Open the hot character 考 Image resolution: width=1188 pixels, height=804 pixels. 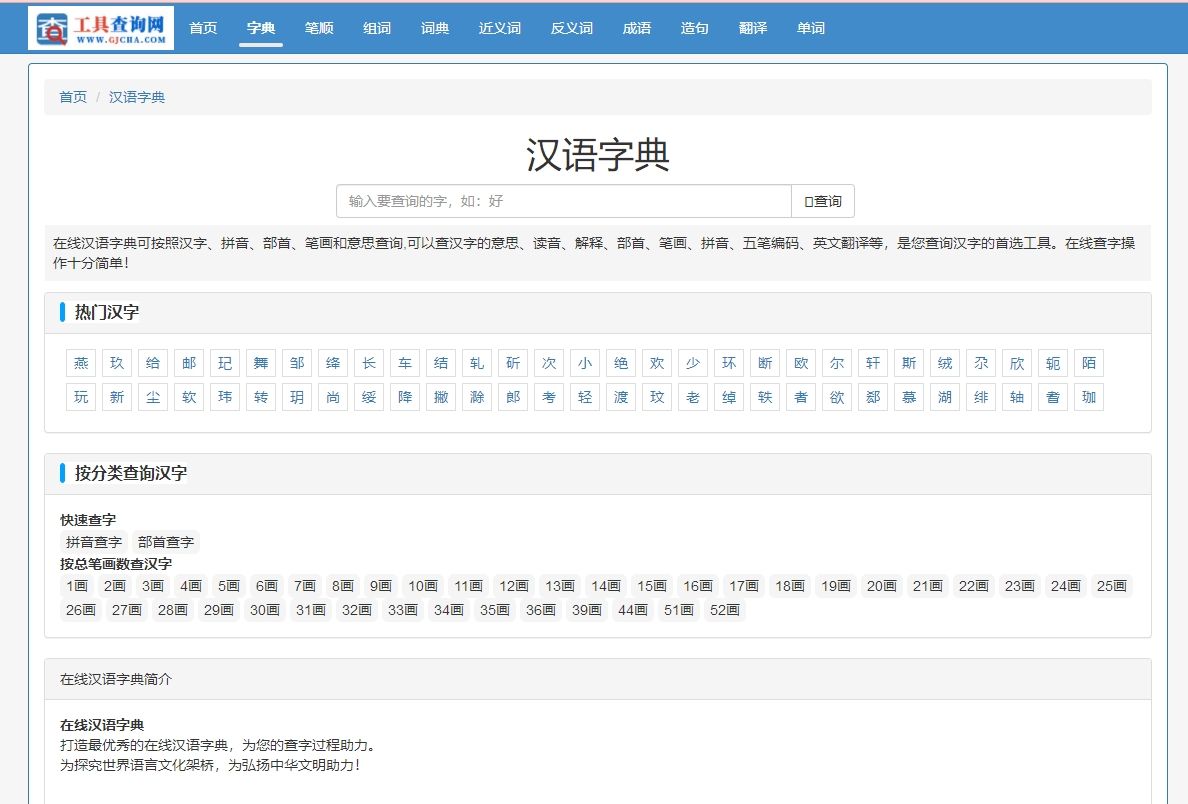click(549, 397)
